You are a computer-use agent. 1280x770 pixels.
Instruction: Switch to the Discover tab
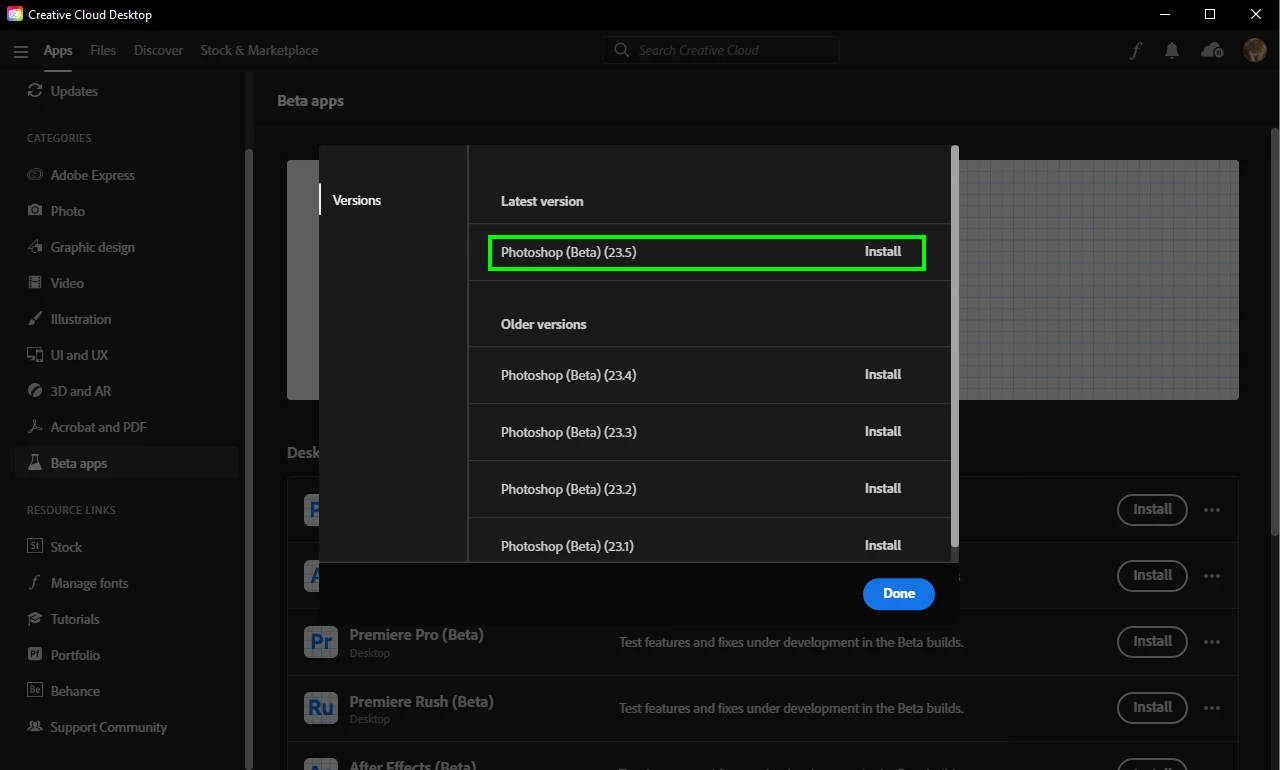pyautogui.click(x=158, y=50)
